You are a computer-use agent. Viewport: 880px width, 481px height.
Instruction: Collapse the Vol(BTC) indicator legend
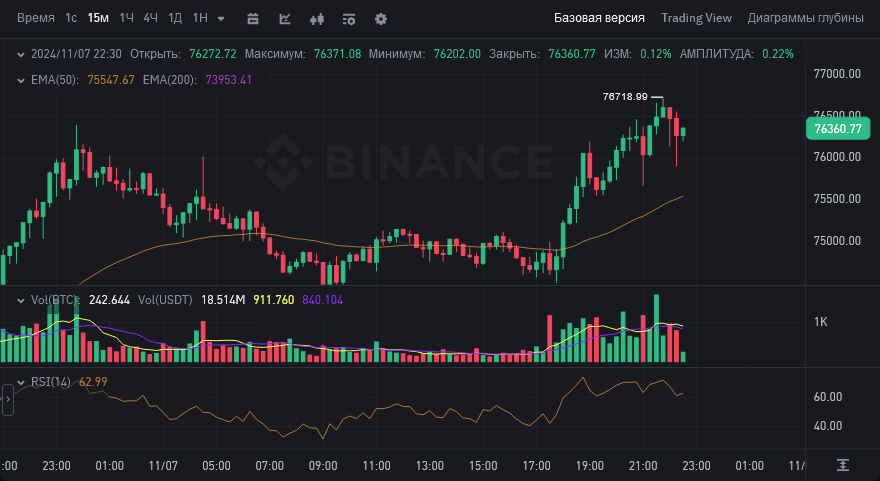pos(21,300)
